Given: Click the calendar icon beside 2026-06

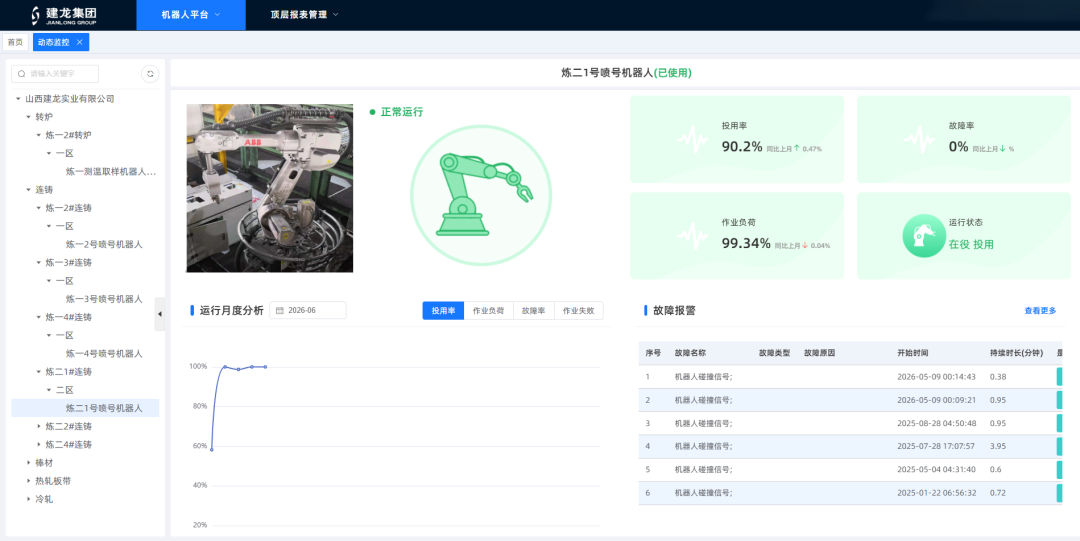Looking at the screenshot, I should [280, 311].
